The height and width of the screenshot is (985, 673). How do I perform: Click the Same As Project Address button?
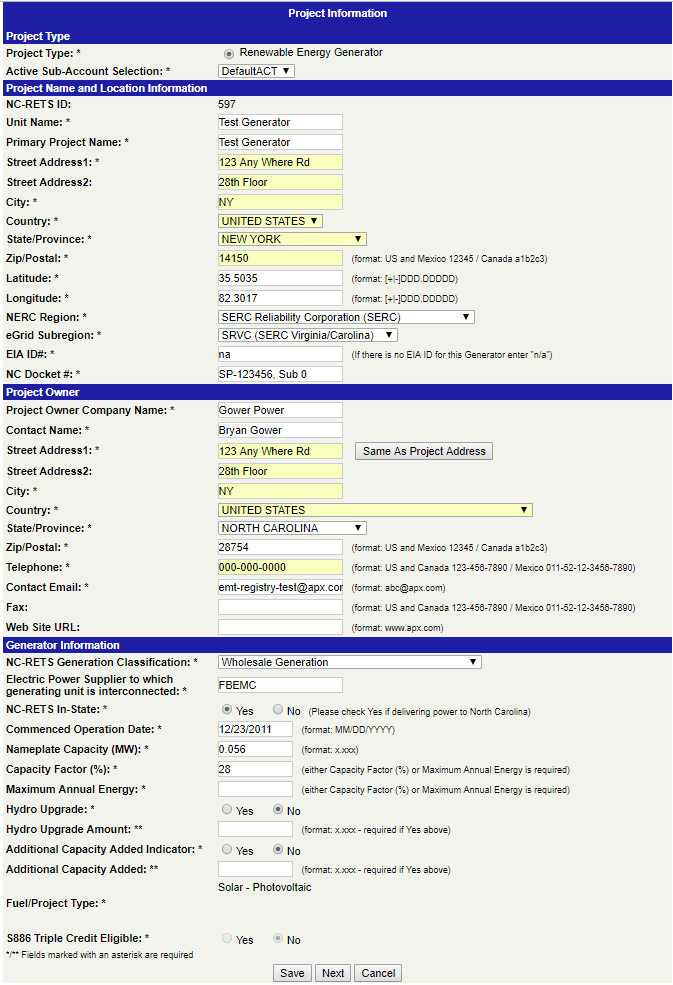click(x=424, y=451)
